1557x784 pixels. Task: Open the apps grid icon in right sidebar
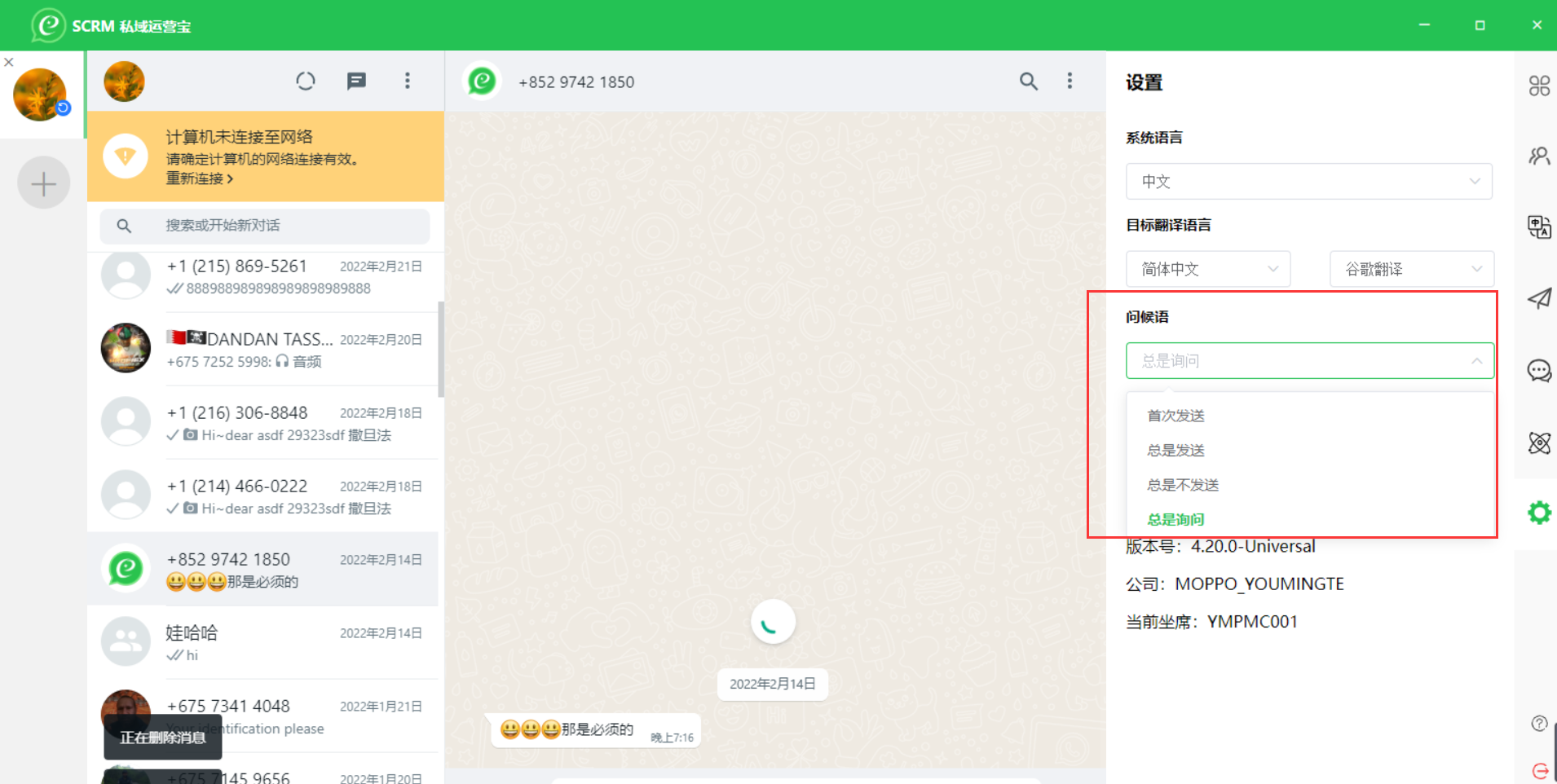[1539, 86]
